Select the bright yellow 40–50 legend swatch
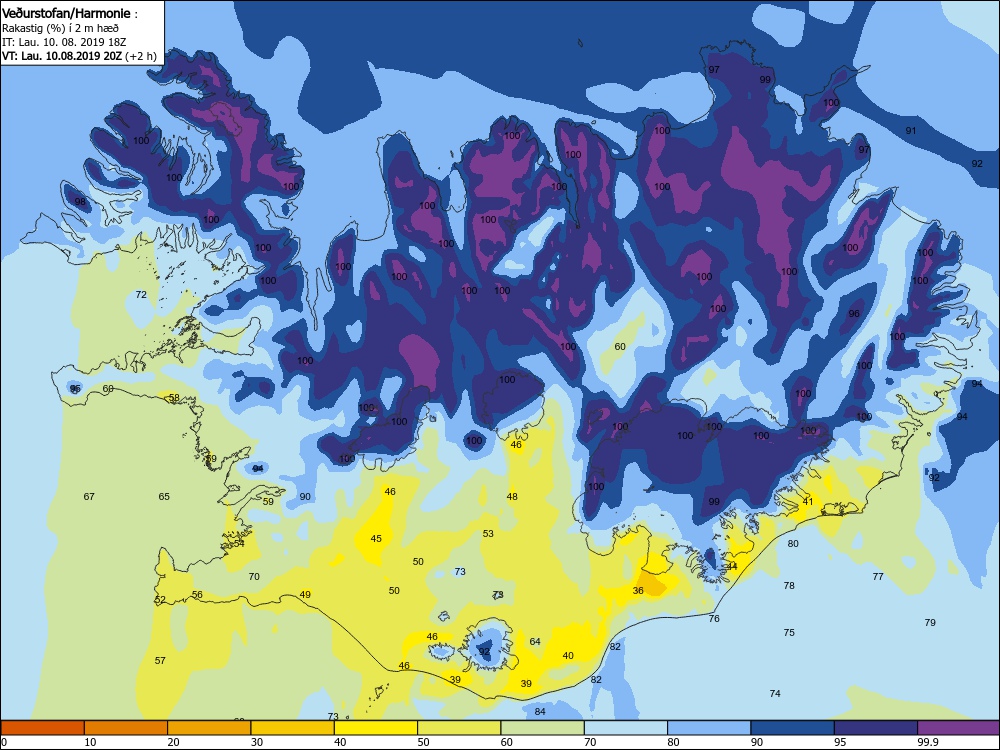The image size is (1000, 750). (x=376, y=728)
